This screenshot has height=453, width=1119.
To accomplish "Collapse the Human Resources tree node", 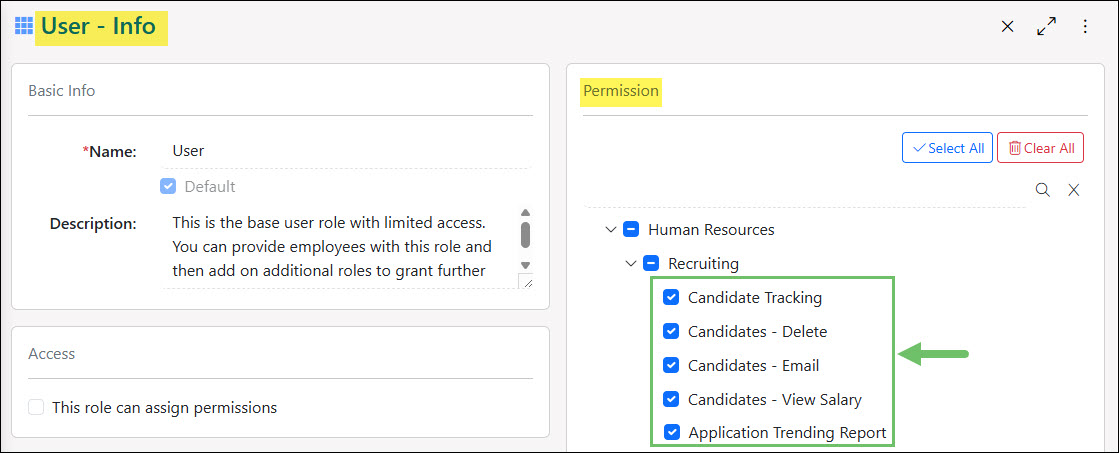I will tap(610, 230).
